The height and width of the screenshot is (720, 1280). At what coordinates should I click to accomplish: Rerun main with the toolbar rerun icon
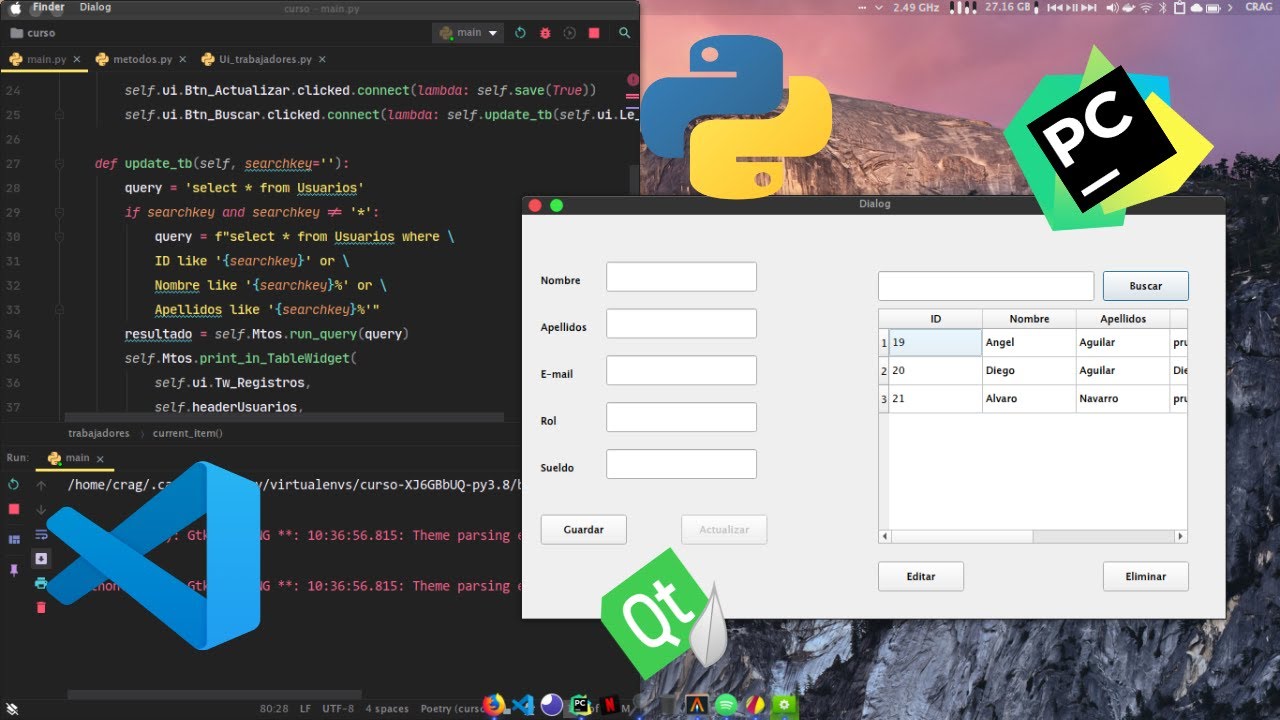(x=520, y=33)
